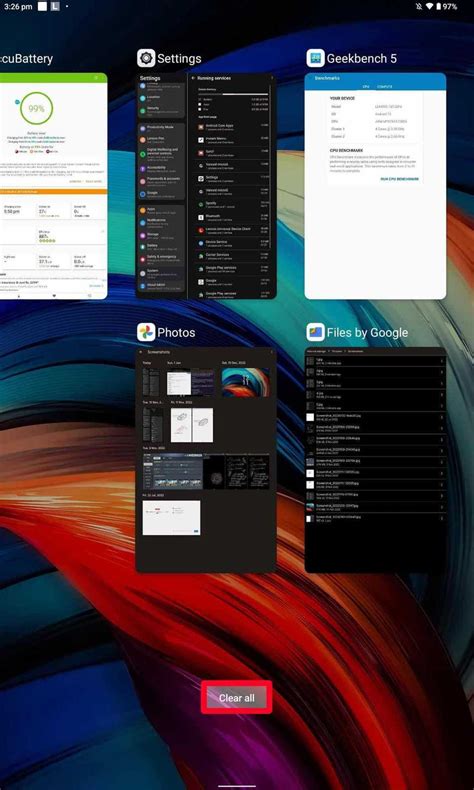
Task: Tap the L notification icon in status bar
Action: point(55,7)
